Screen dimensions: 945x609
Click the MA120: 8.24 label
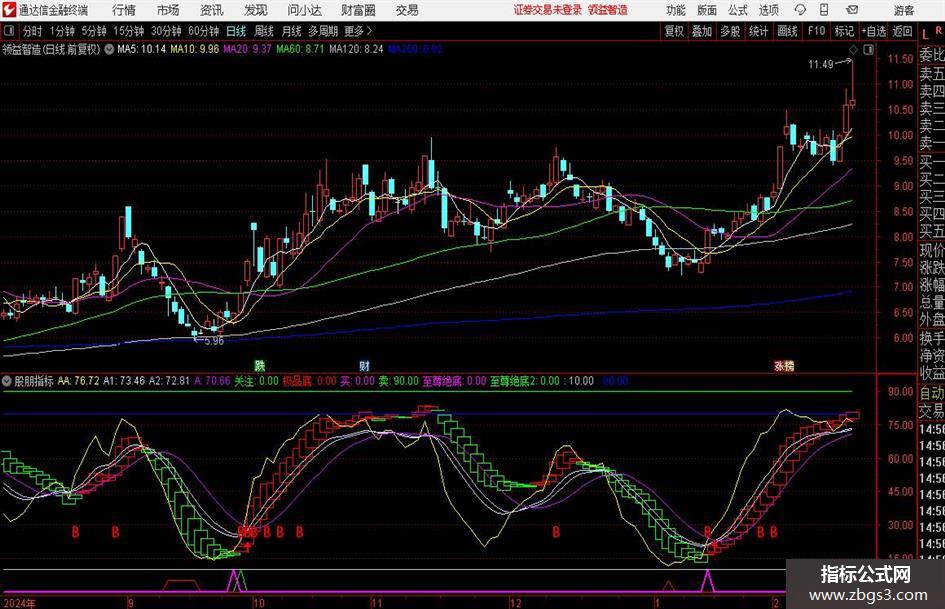pyautogui.click(x=356, y=49)
